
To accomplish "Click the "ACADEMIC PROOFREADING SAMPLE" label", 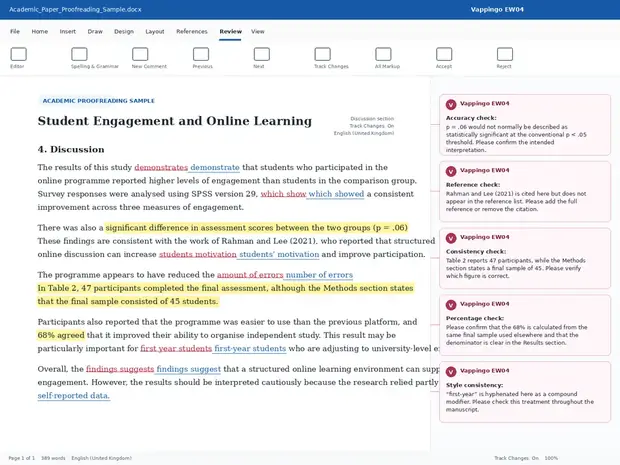I will [x=98, y=101].
